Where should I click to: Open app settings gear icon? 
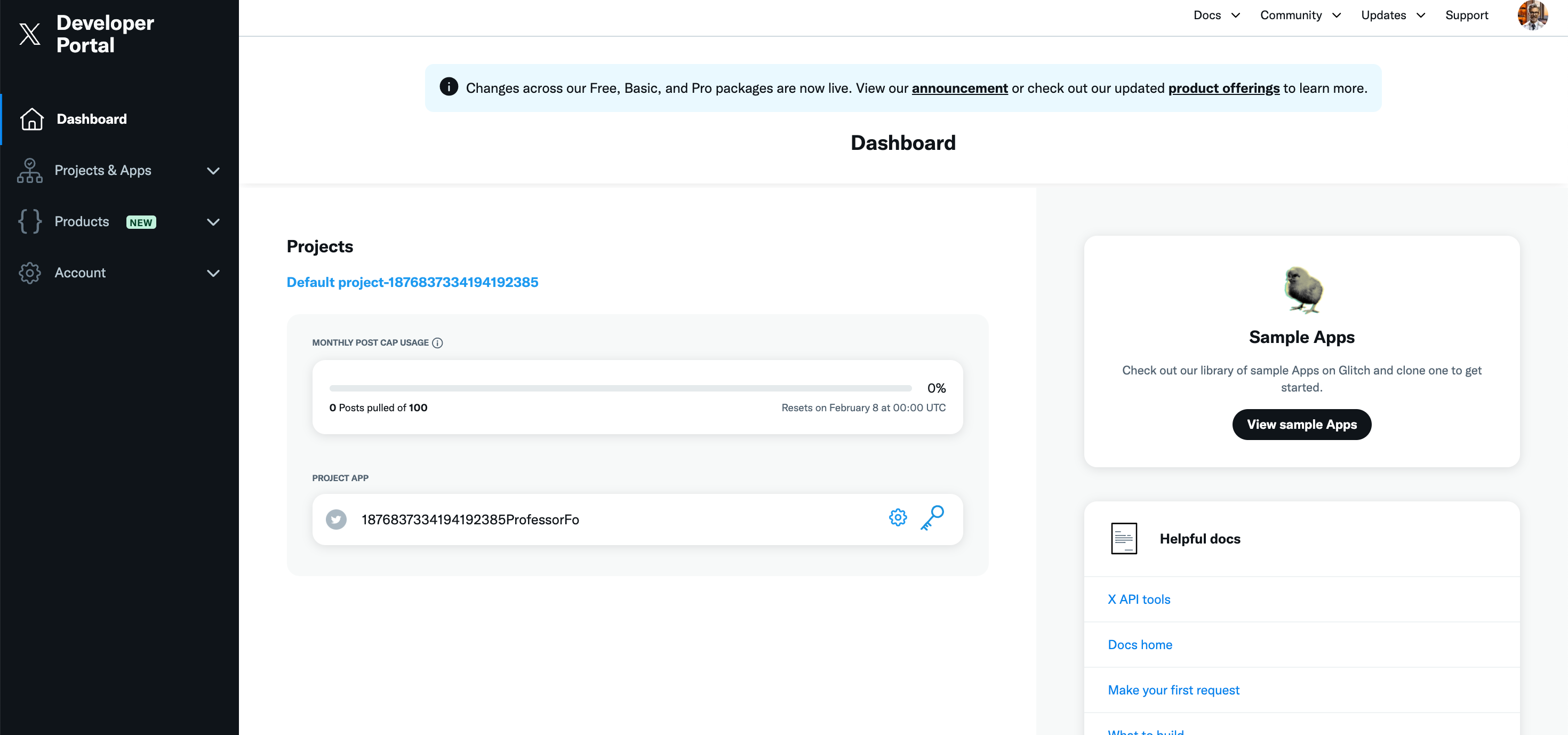pyautogui.click(x=897, y=517)
